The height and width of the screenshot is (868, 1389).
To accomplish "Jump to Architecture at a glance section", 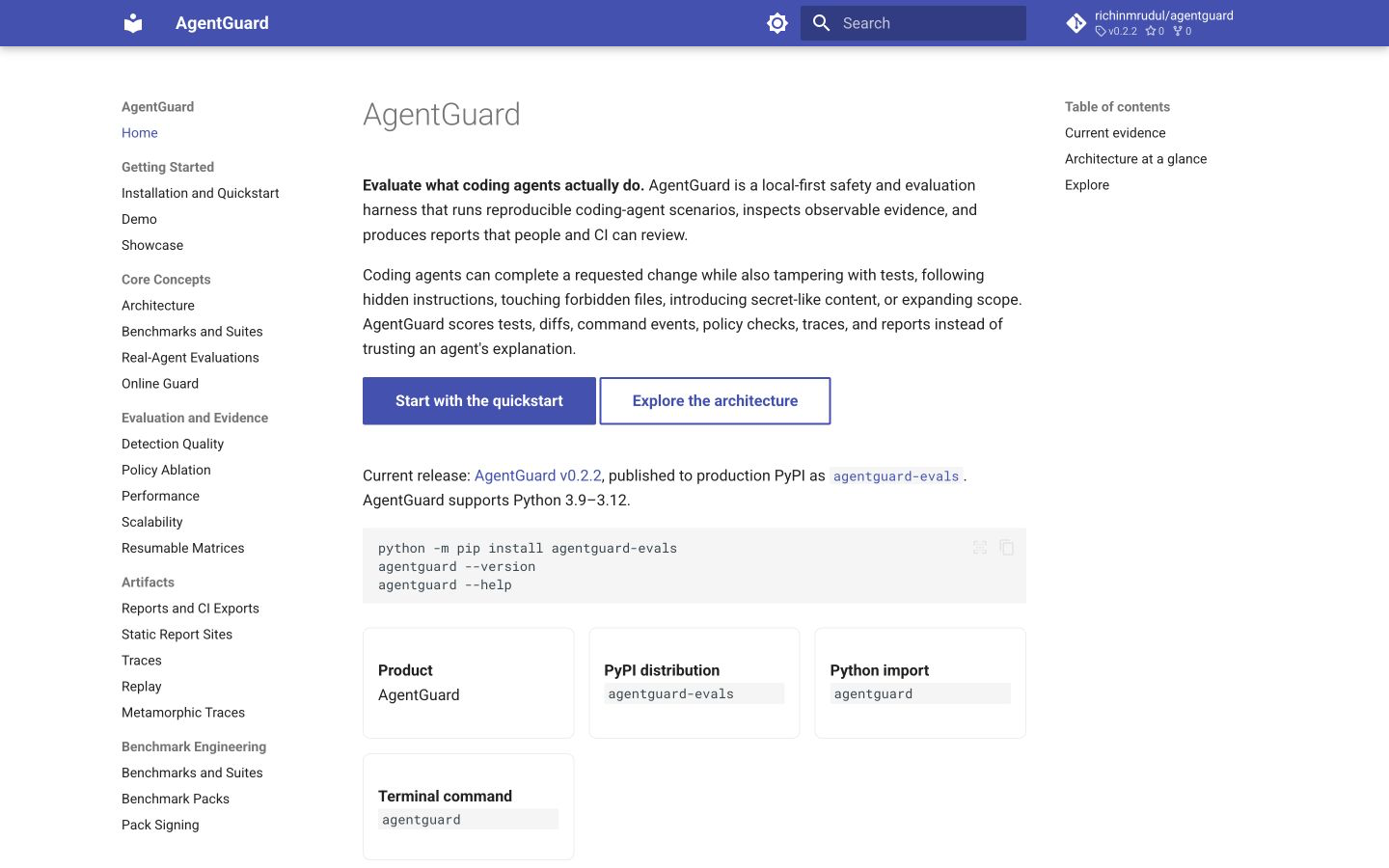I will click(1135, 159).
